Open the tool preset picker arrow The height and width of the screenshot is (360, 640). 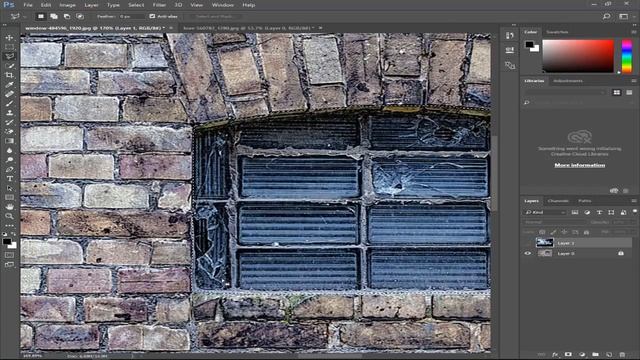(24, 16)
